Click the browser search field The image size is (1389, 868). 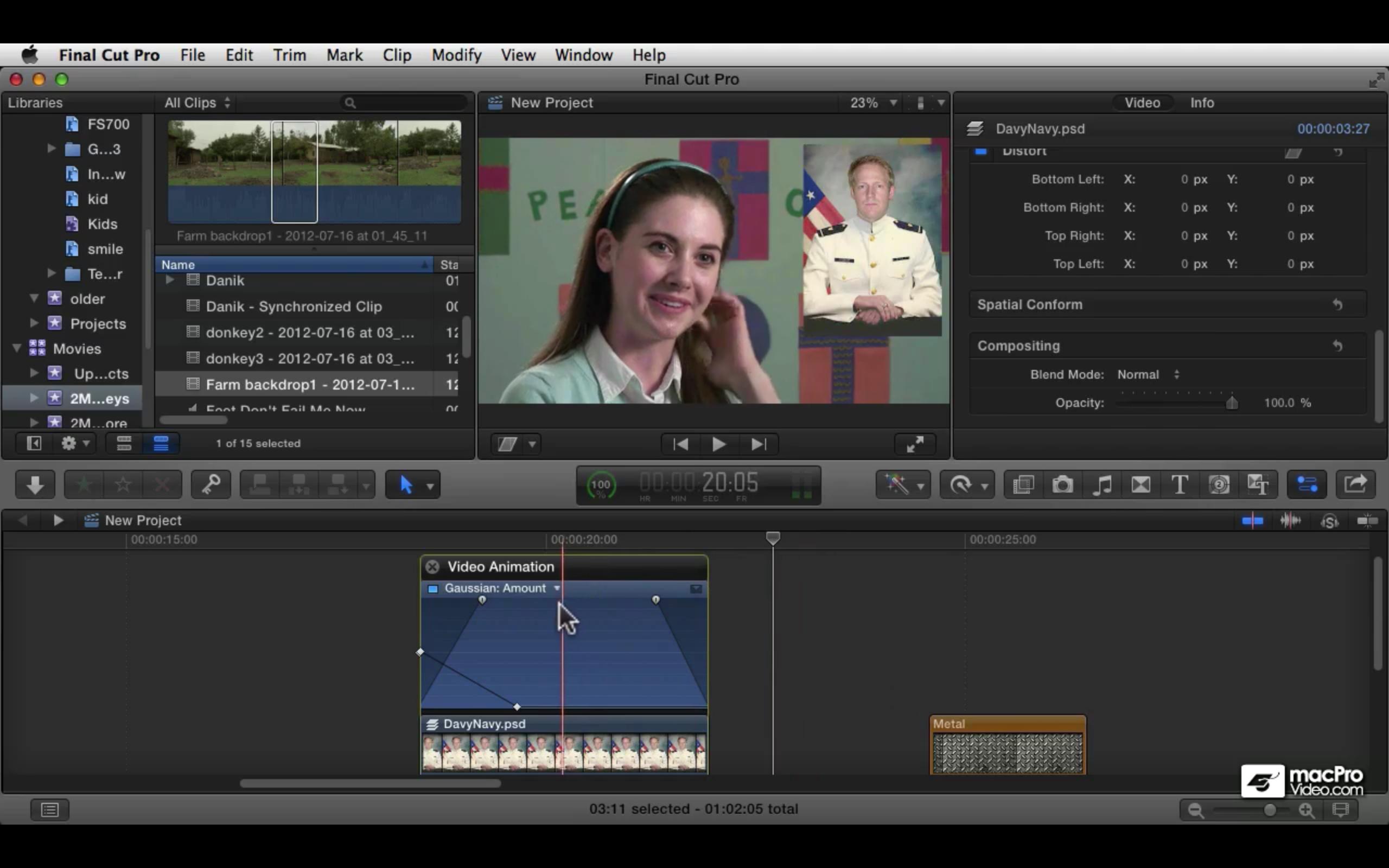coord(404,103)
